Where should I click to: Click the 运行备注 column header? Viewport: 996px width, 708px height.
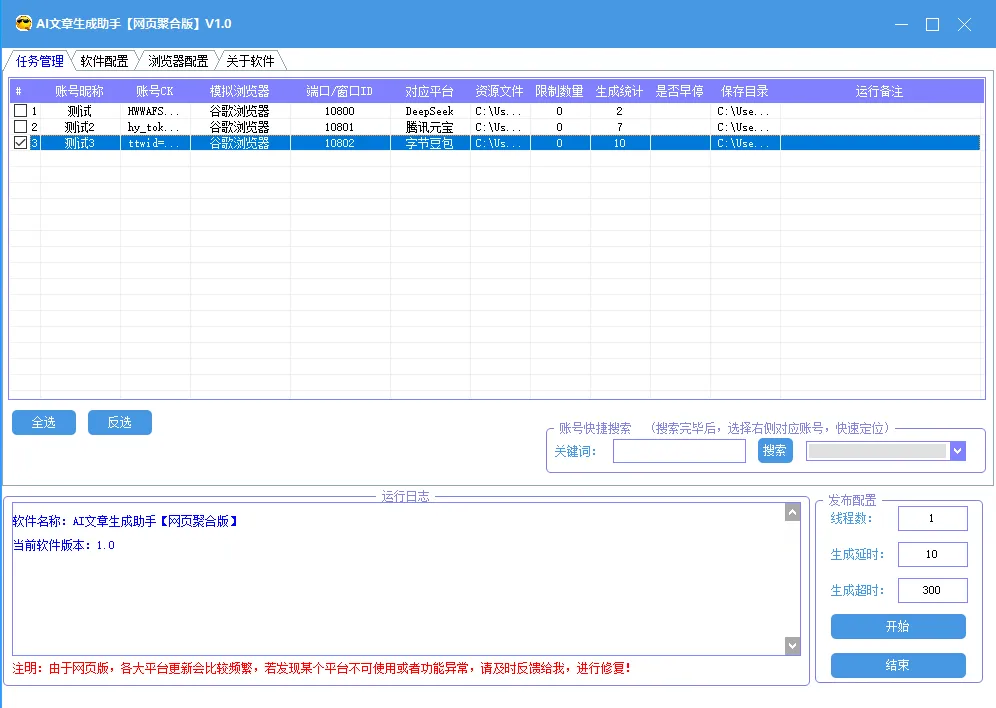(879, 91)
